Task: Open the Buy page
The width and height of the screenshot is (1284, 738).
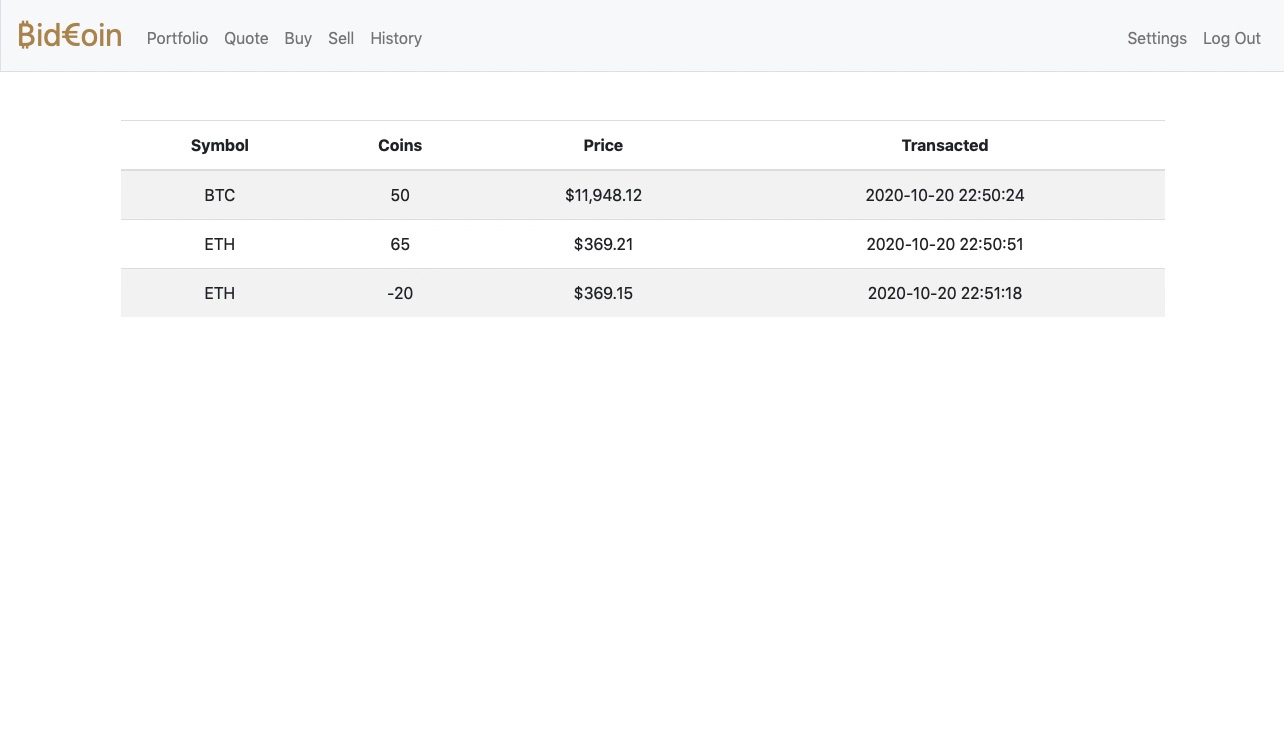Action: 298,38
